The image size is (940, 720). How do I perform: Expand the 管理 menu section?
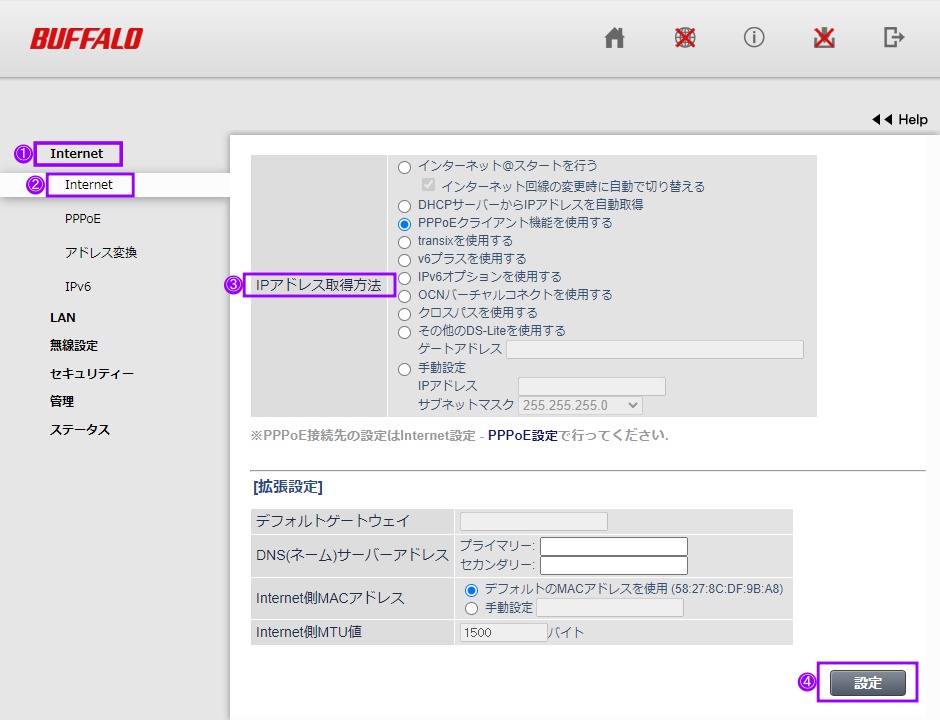(62, 401)
